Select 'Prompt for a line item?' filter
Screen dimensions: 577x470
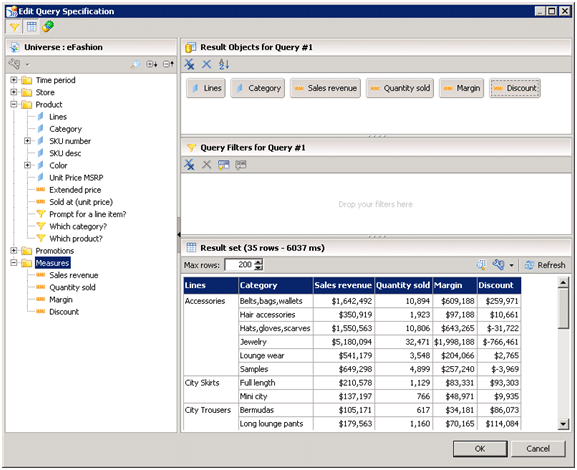[x=88, y=214]
